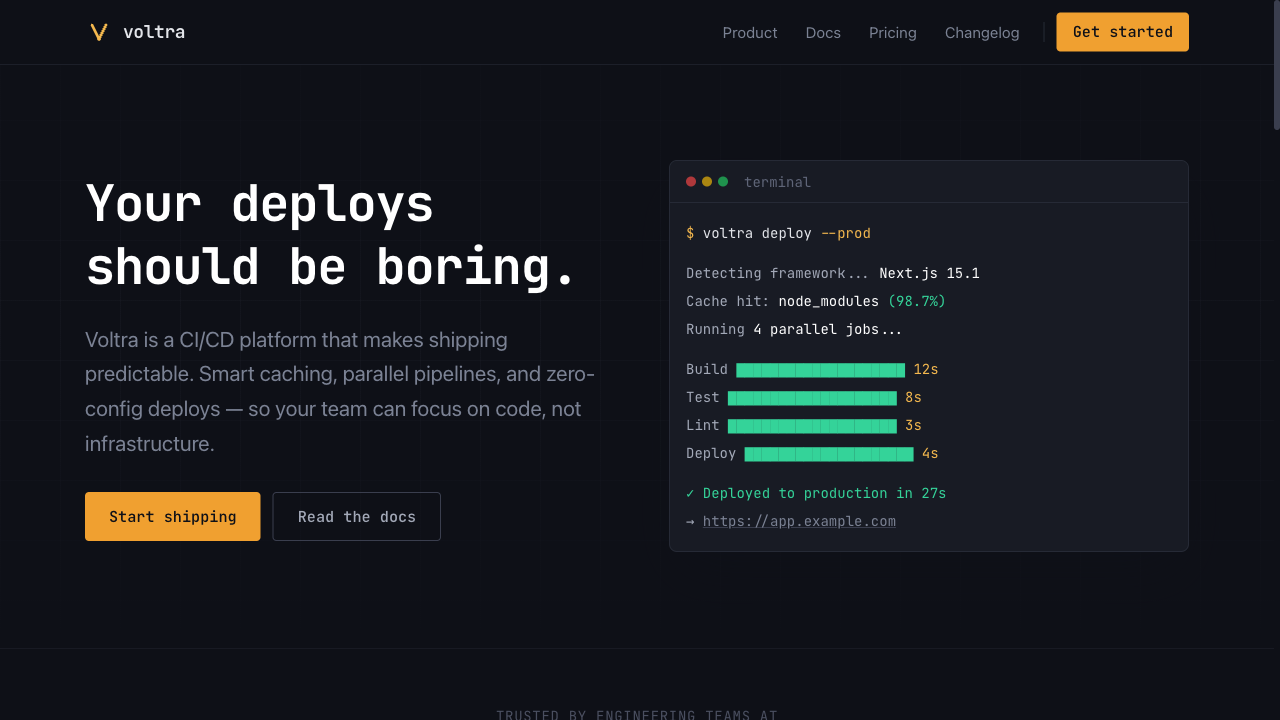Open the Docs nav item

click(823, 33)
